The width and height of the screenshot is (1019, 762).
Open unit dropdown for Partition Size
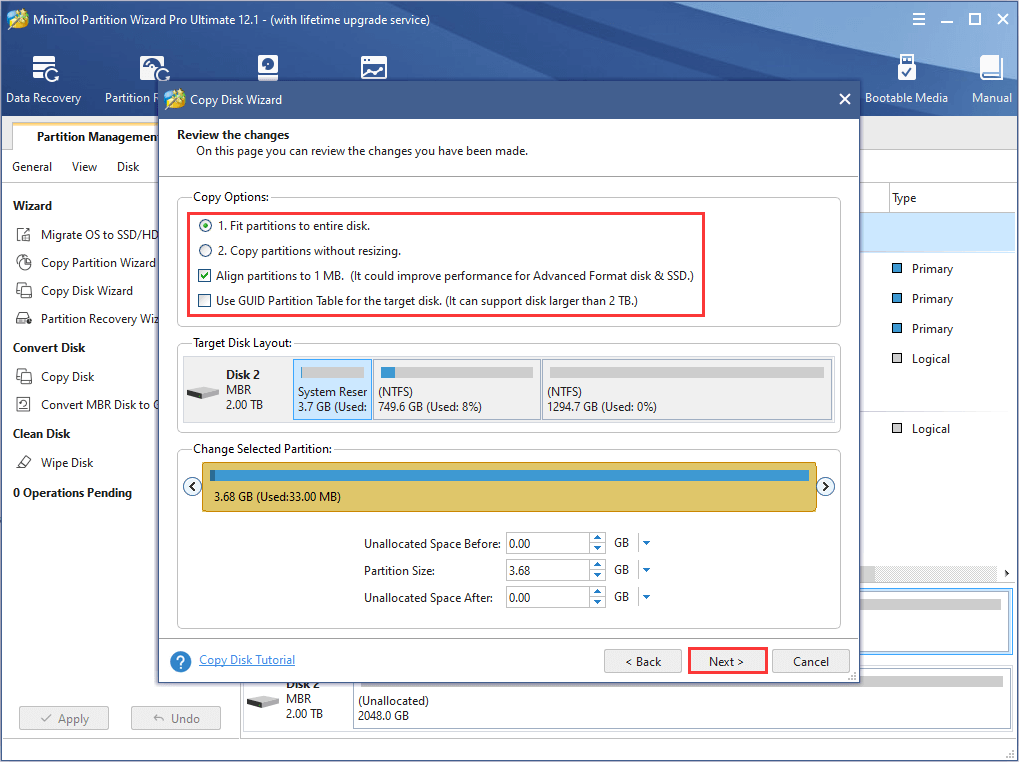[646, 570]
